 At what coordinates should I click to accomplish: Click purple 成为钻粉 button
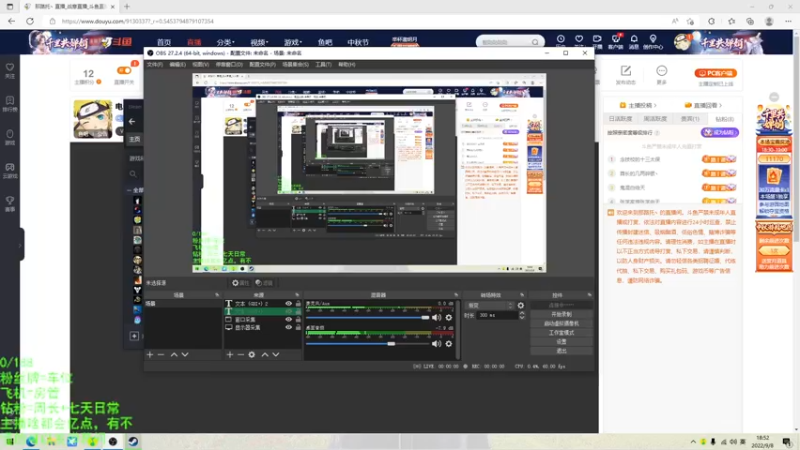click(719, 133)
